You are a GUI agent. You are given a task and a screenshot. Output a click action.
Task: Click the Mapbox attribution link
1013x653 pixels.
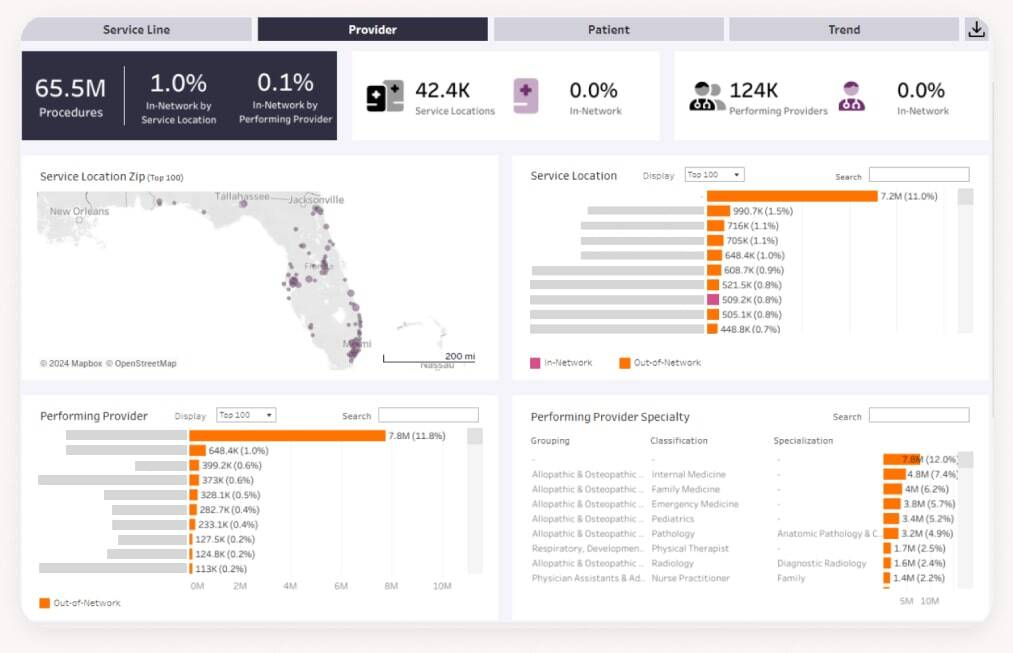(x=71, y=364)
